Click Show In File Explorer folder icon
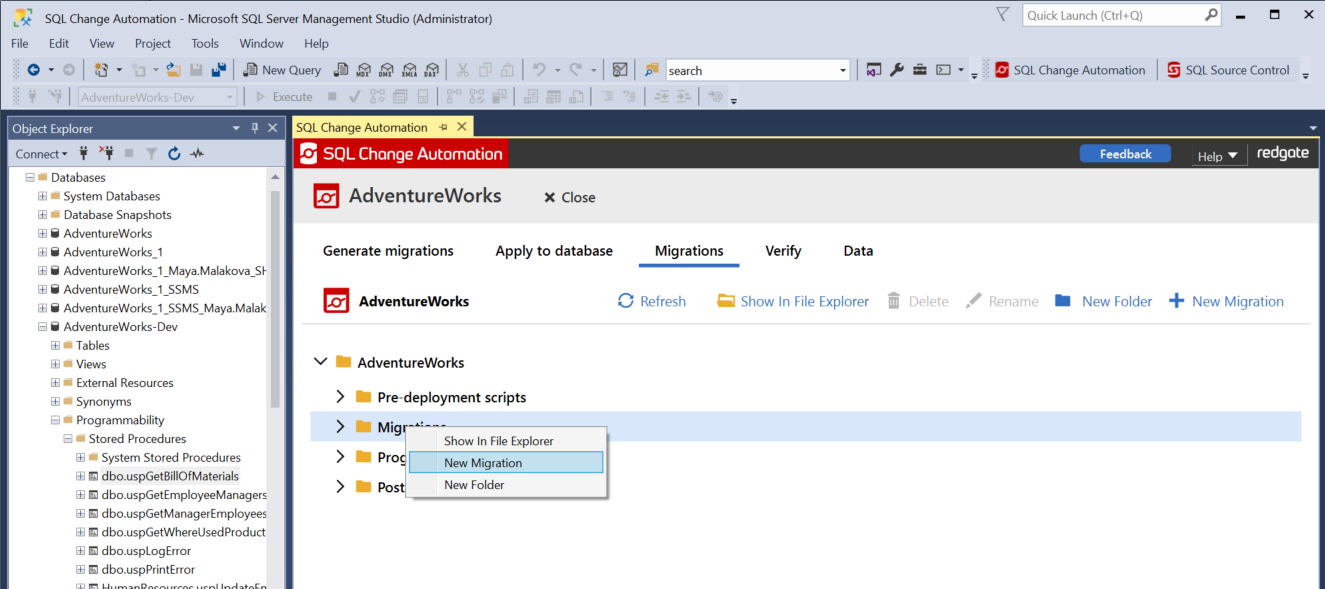 tap(726, 301)
